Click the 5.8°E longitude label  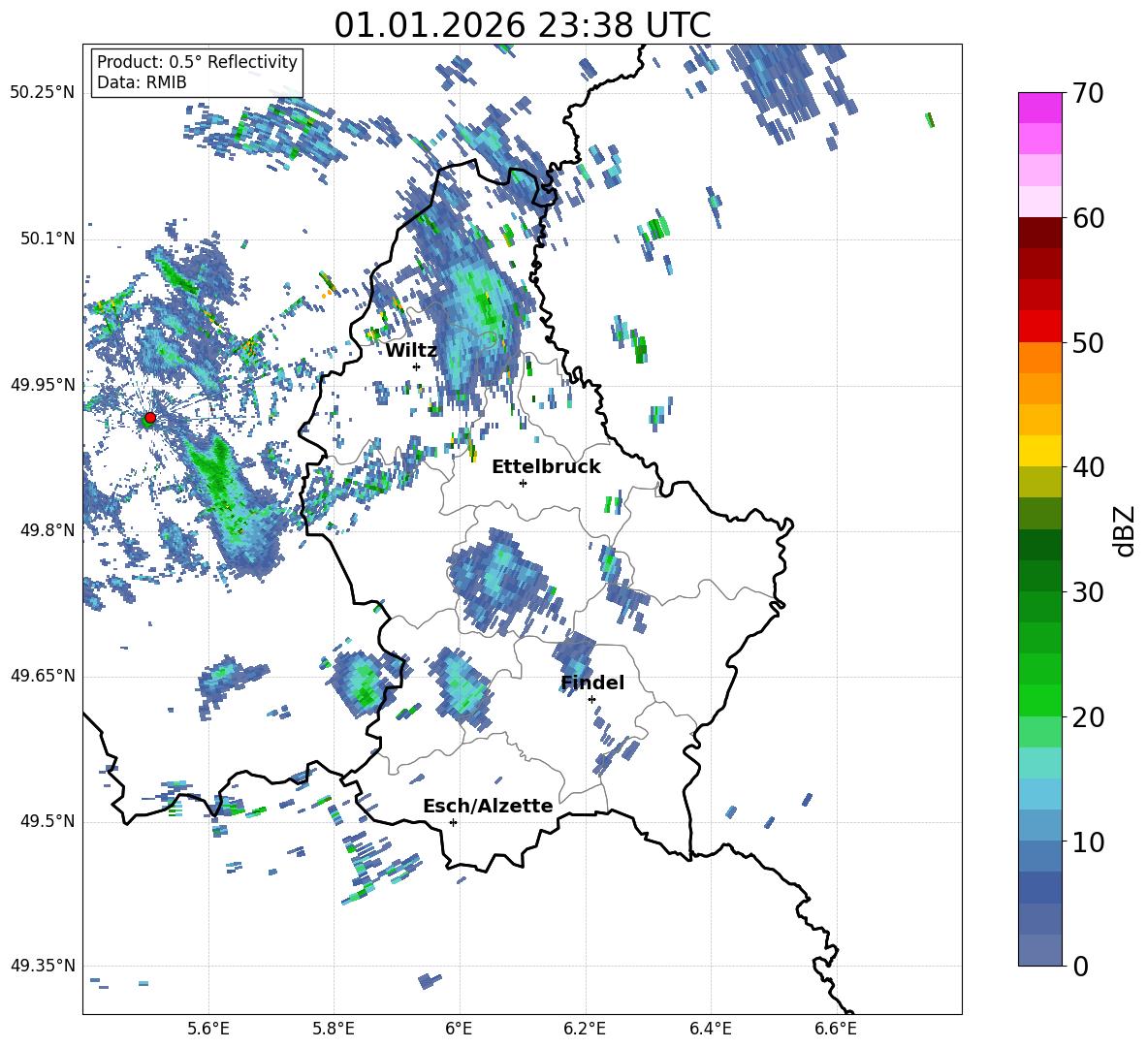click(334, 1029)
